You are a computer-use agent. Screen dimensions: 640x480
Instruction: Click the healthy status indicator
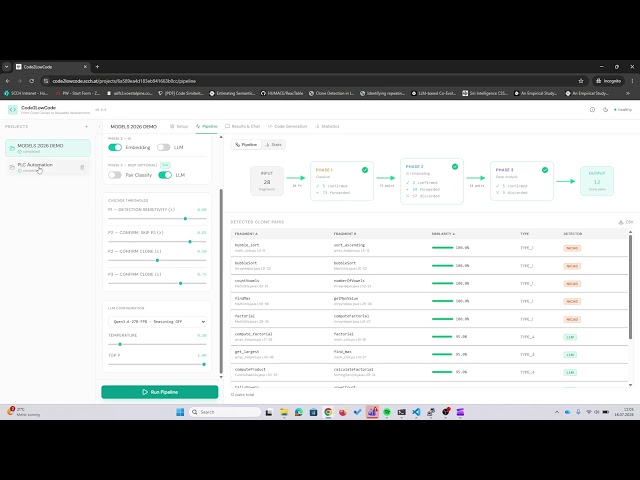coord(623,109)
